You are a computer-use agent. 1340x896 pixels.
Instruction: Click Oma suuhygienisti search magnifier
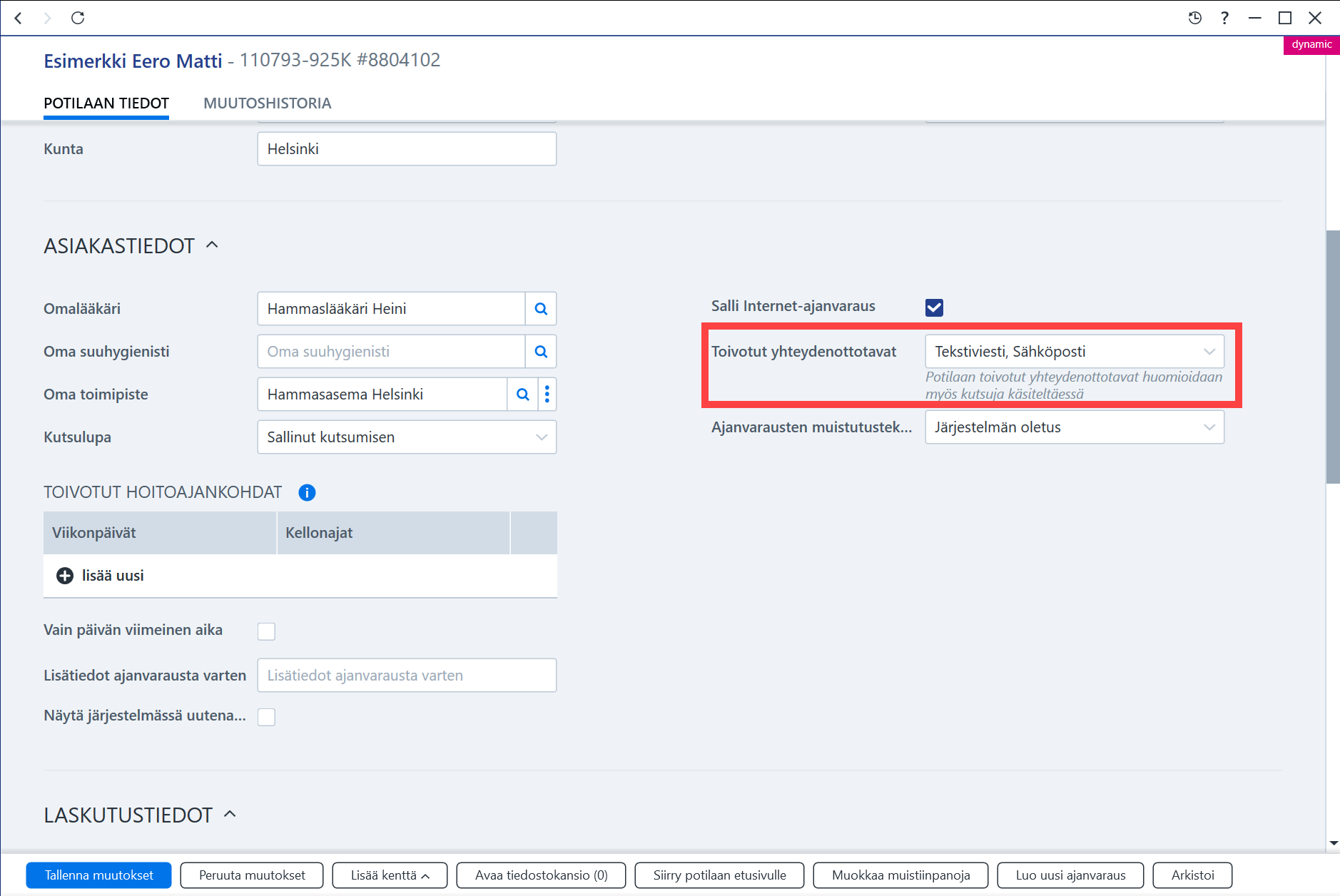click(541, 352)
